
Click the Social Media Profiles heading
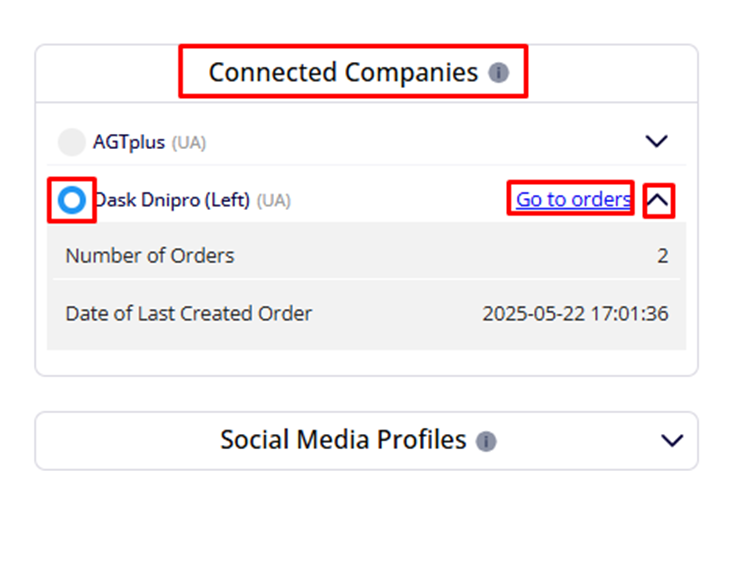[x=343, y=440]
